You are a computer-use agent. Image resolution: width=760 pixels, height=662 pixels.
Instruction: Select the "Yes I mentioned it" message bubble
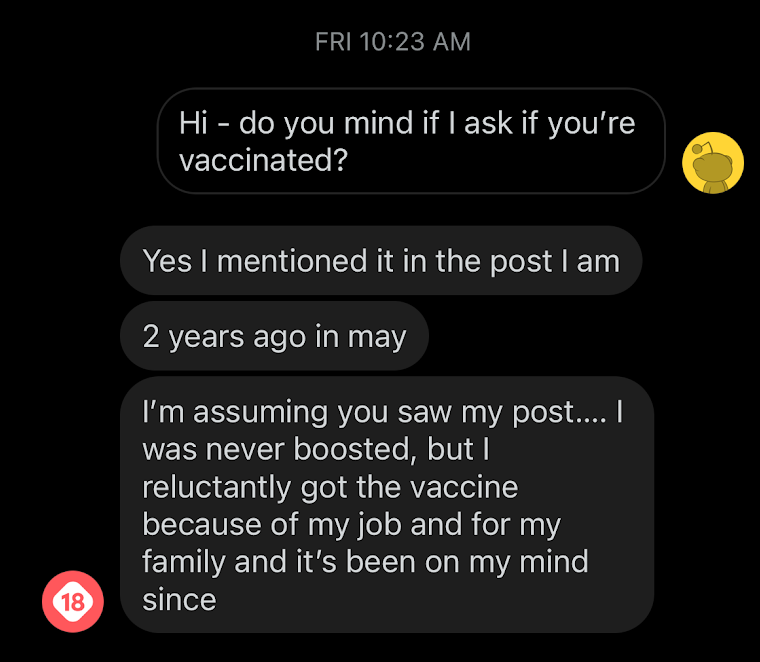coord(381,261)
